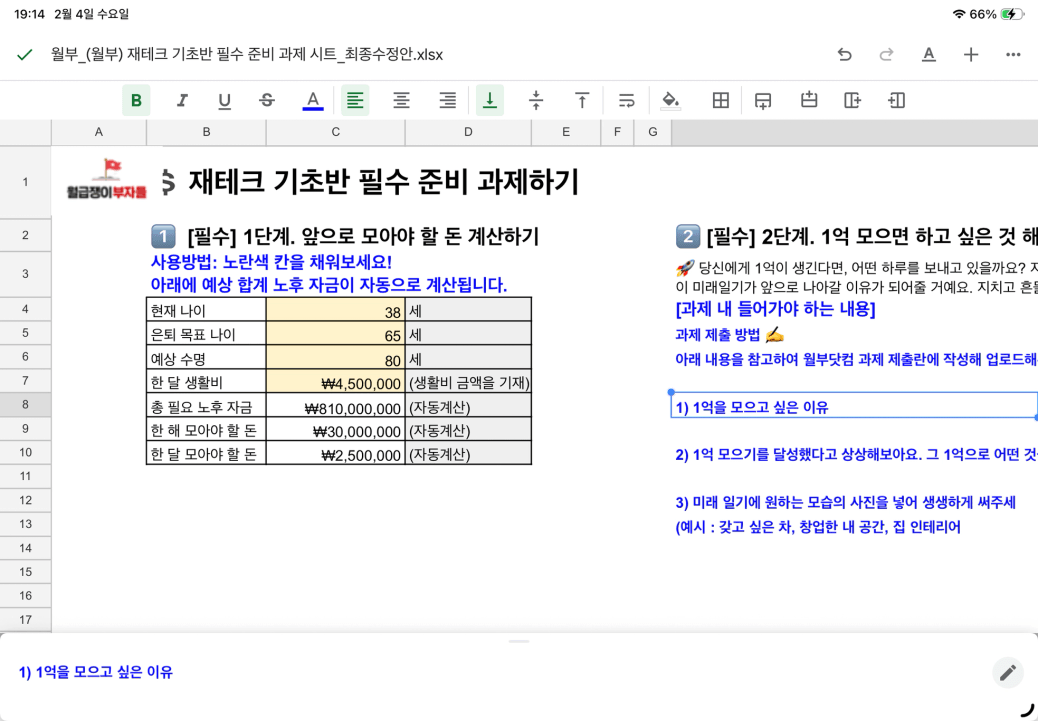Undo the last action
Viewport: 1038px width, 721px height.
point(845,55)
